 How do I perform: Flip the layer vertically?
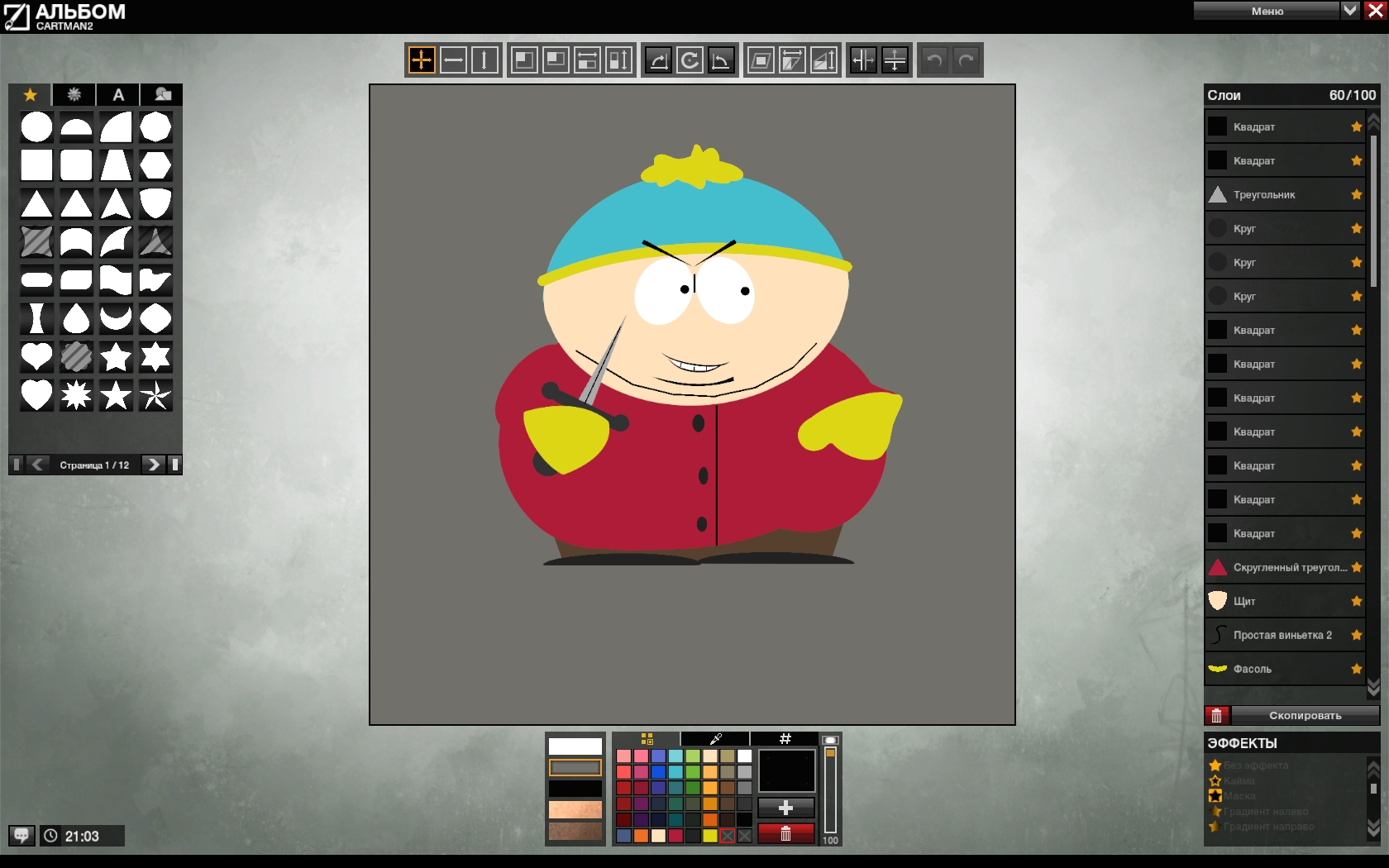(895, 60)
